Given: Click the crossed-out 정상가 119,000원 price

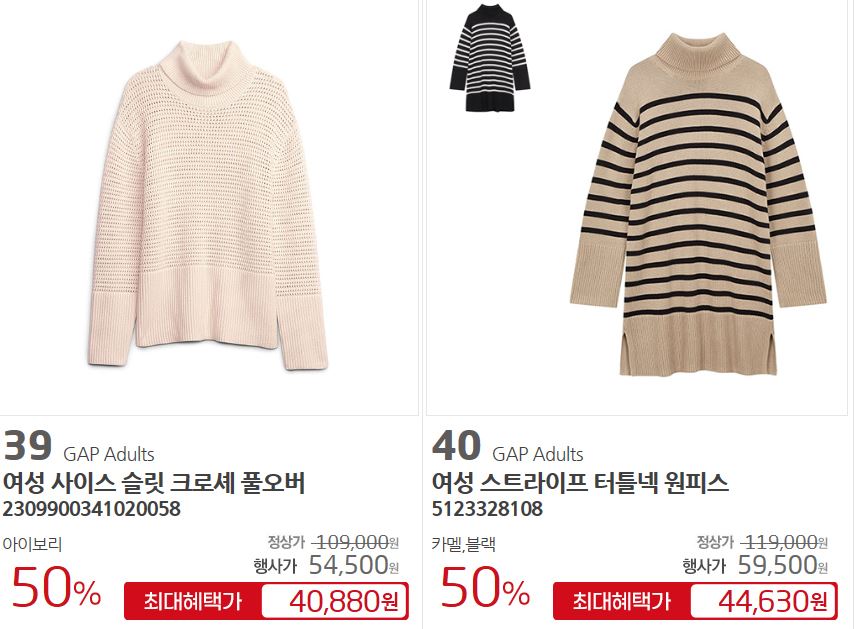Looking at the screenshot, I should point(762,542).
